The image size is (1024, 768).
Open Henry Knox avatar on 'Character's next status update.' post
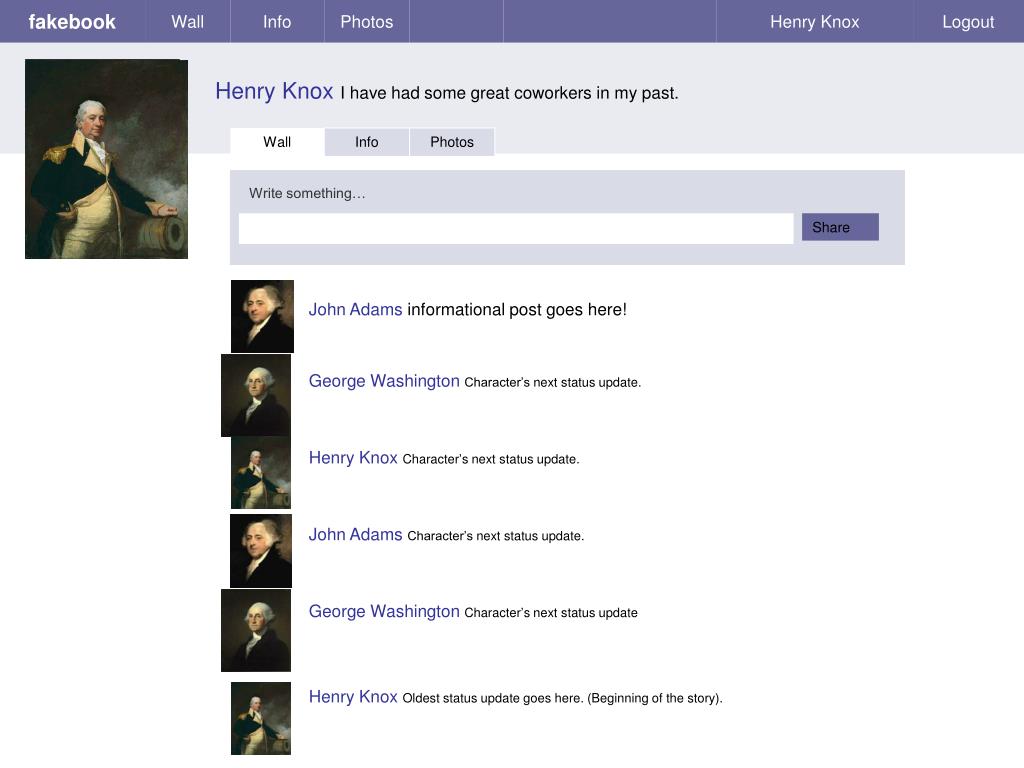click(261, 473)
